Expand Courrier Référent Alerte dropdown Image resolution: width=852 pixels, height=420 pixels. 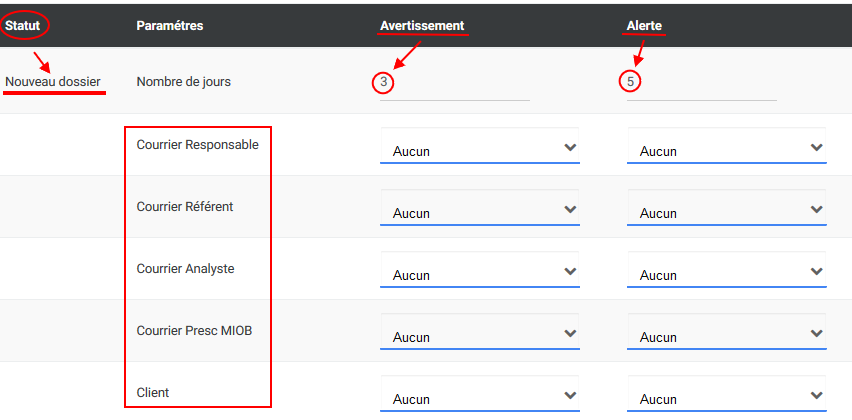726,207
